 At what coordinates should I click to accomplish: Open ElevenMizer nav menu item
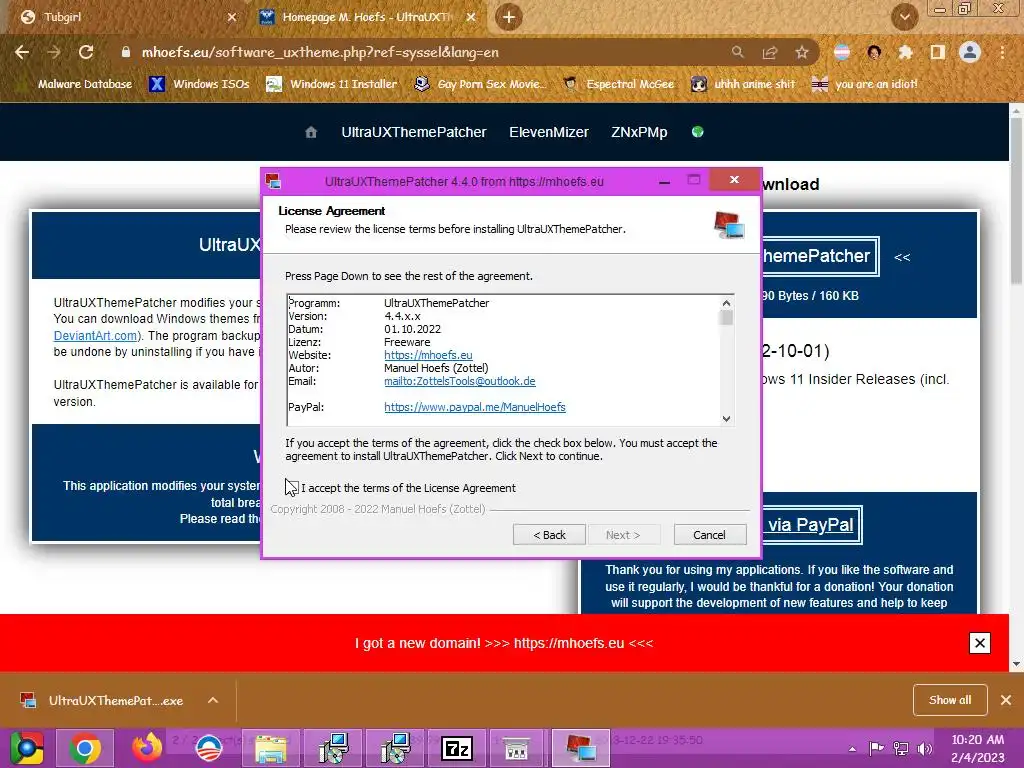[x=549, y=132]
